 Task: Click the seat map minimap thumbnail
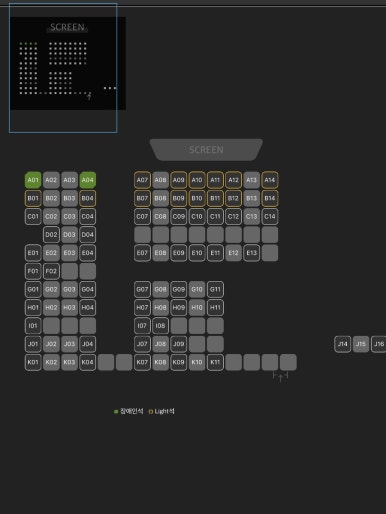(68, 63)
